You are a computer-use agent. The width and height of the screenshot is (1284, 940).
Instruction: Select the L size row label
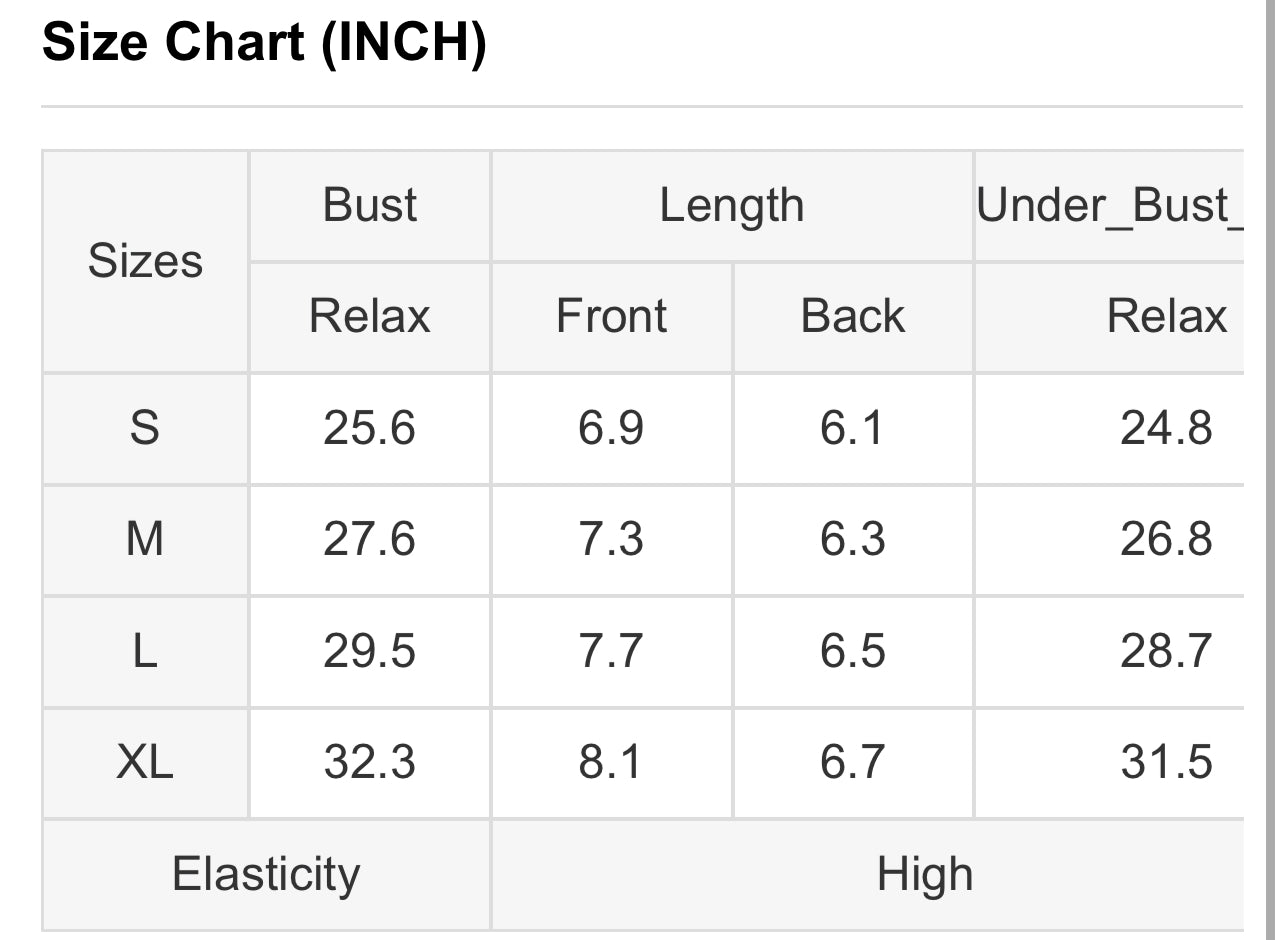pyautogui.click(x=146, y=652)
